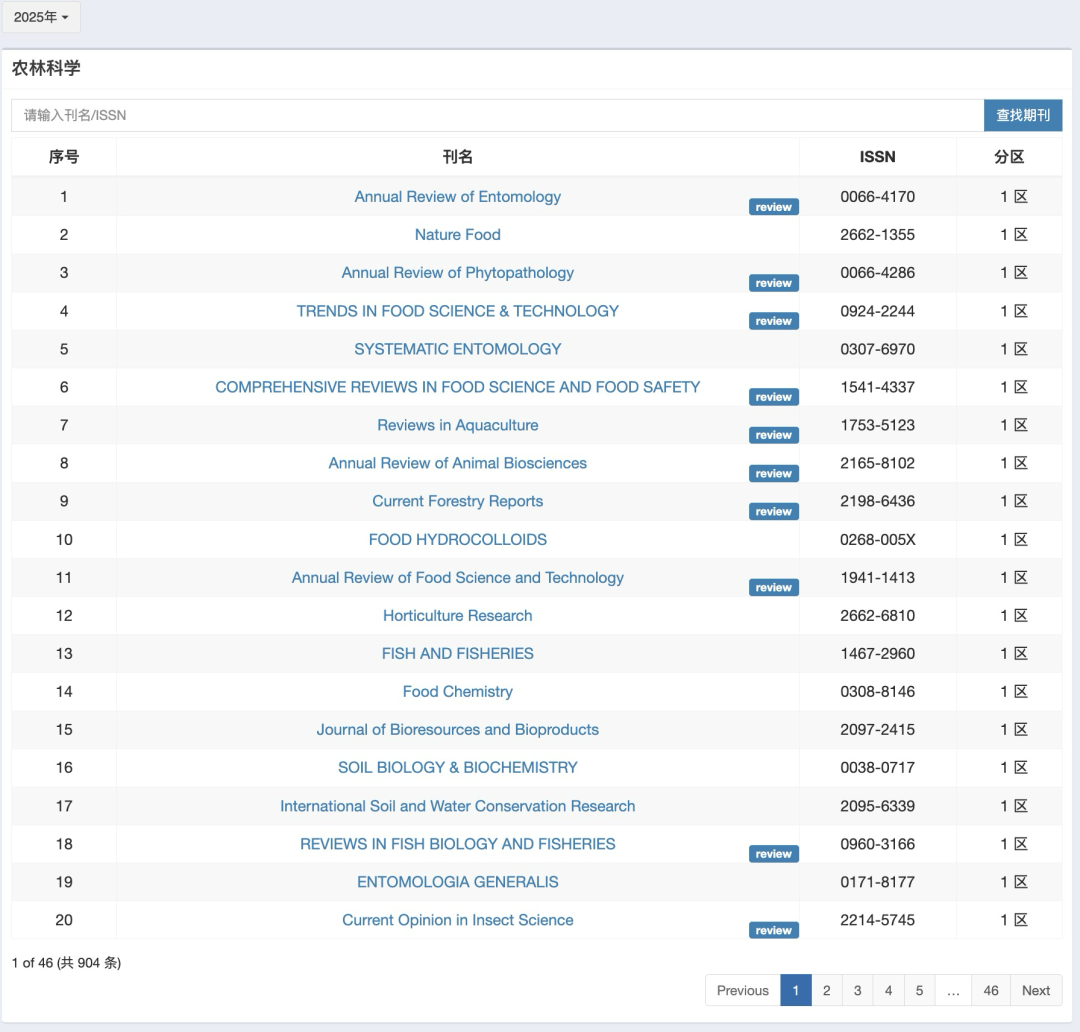Select ISSN 2095-6339 cell
This screenshot has width=1080, height=1032.
[x=878, y=806]
